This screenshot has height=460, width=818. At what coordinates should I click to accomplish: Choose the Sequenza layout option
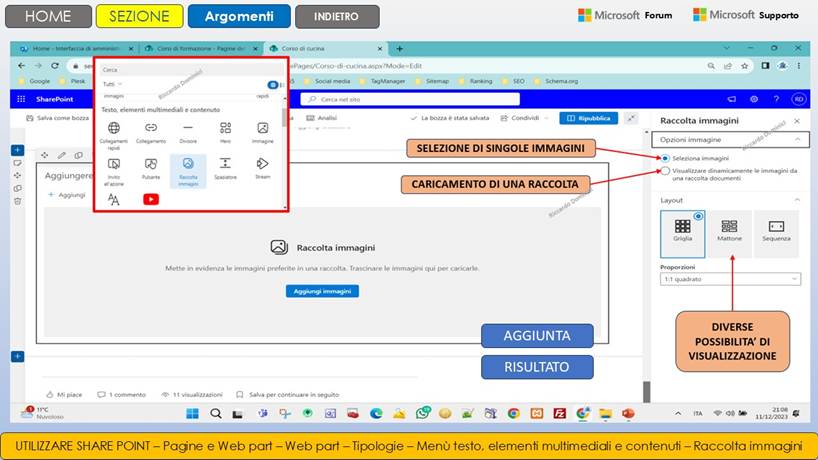[x=776, y=234]
